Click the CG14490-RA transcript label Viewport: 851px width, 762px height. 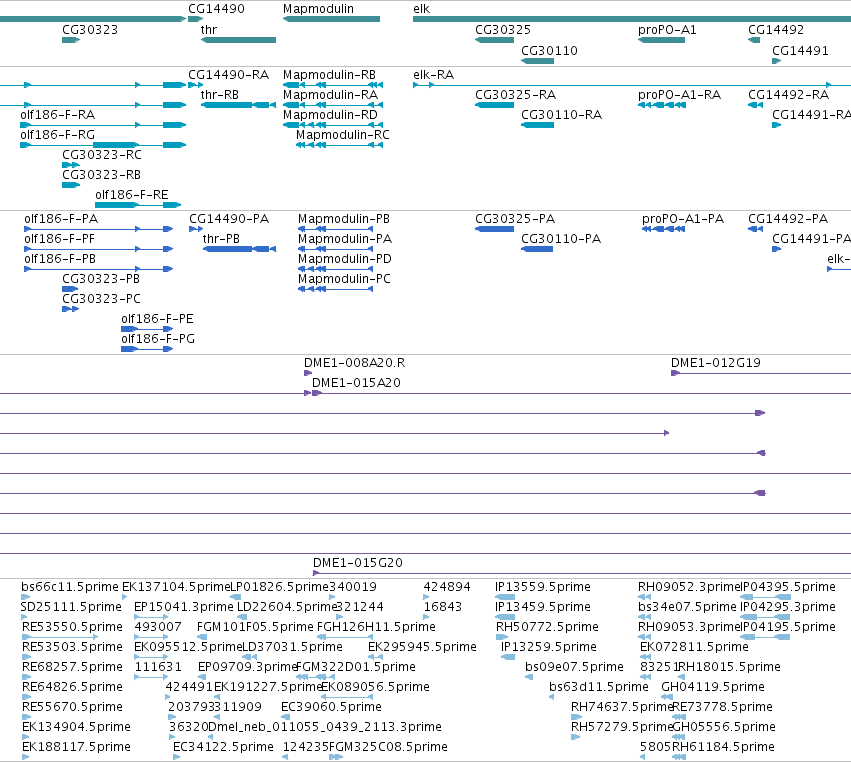228,74
